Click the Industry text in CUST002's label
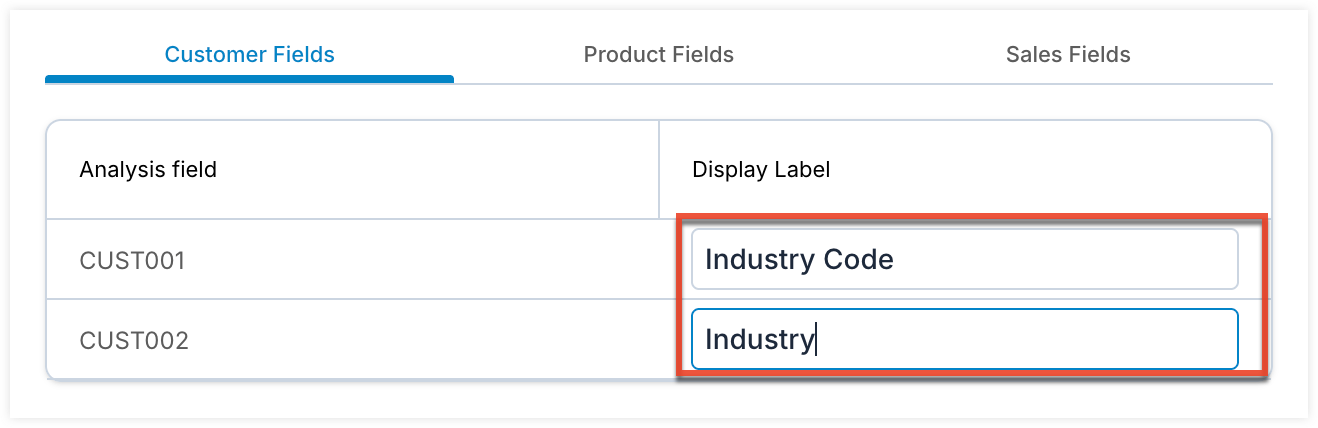The width and height of the screenshot is (1318, 428). pyautogui.click(x=759, y=340)
